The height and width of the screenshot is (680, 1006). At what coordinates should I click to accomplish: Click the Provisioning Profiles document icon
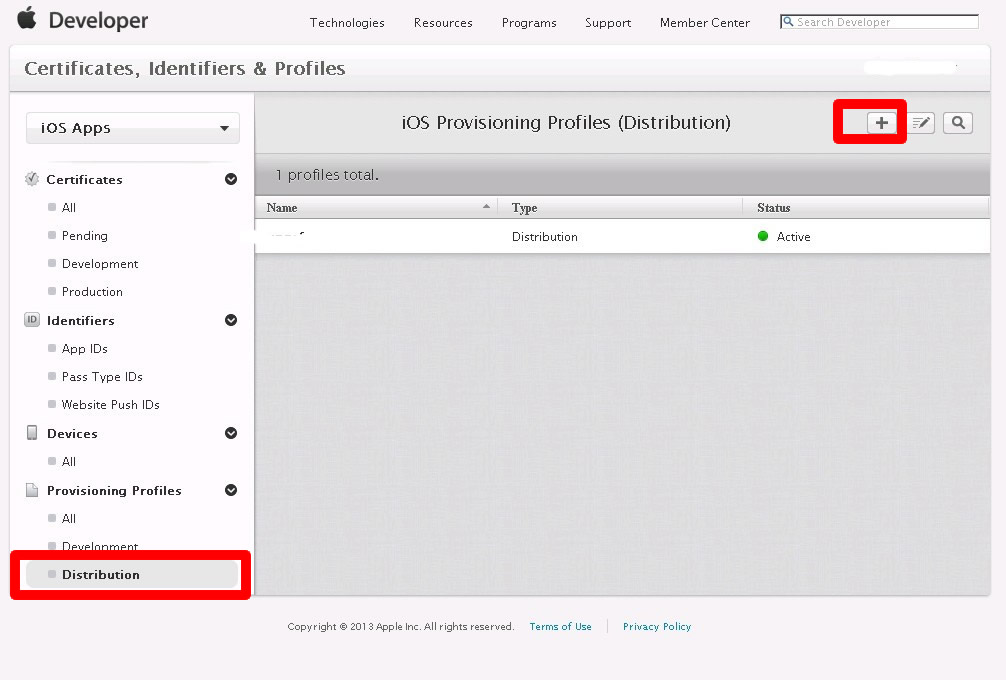(x=31, y=490)
